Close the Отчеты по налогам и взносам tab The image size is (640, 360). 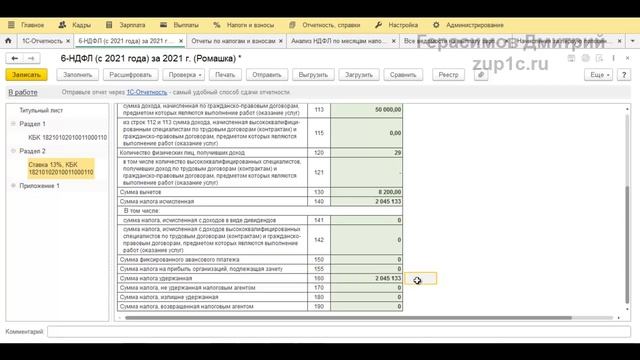tap(281, 41)
